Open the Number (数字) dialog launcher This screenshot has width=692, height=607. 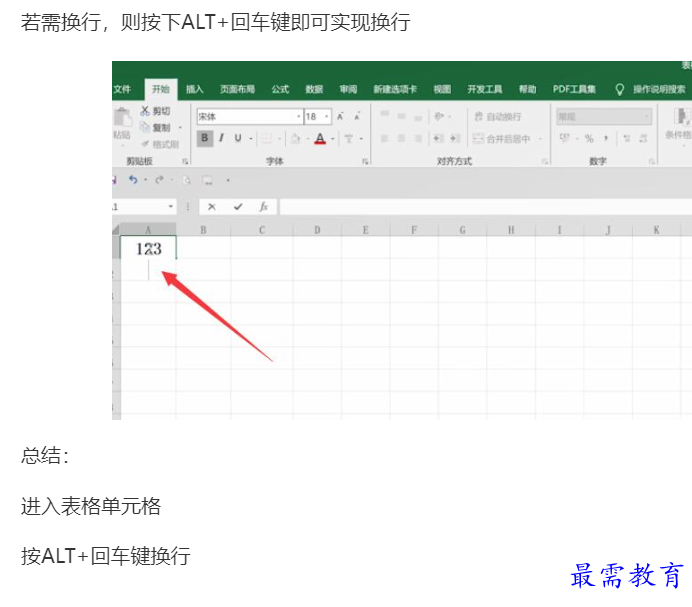[x=651, y=162]
